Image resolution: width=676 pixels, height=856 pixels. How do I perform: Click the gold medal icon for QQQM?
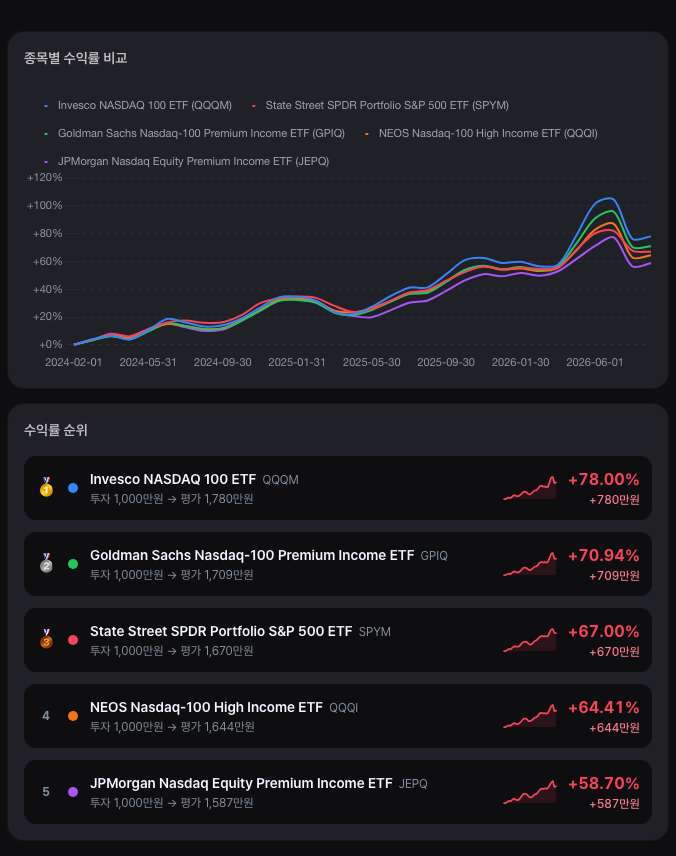click(46, 487)
